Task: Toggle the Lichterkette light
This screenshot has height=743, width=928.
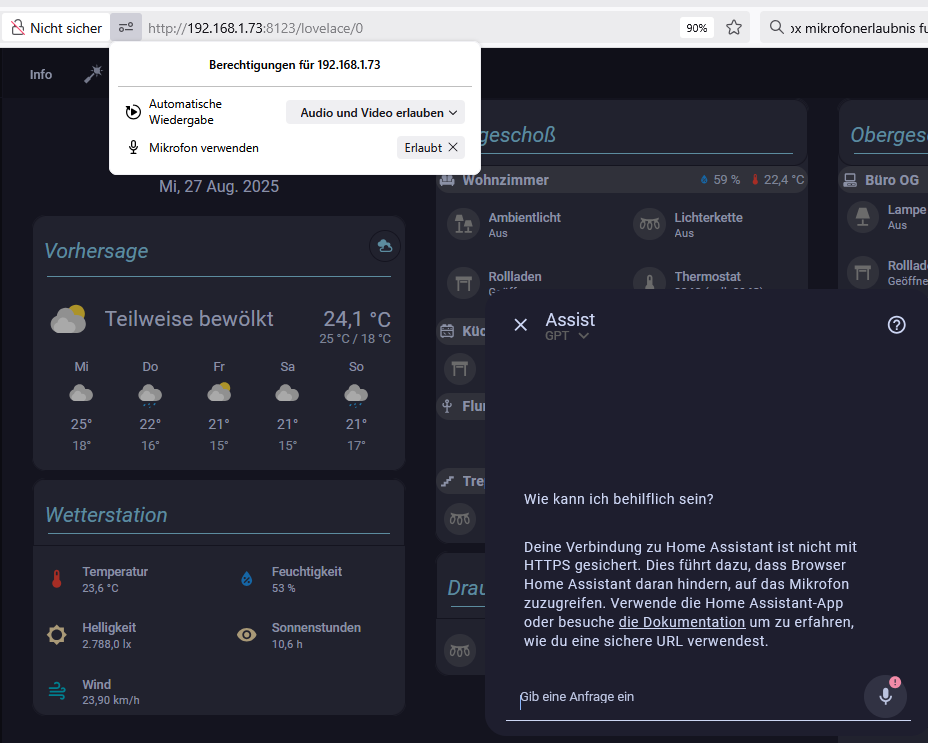Action: coord(649,224)
